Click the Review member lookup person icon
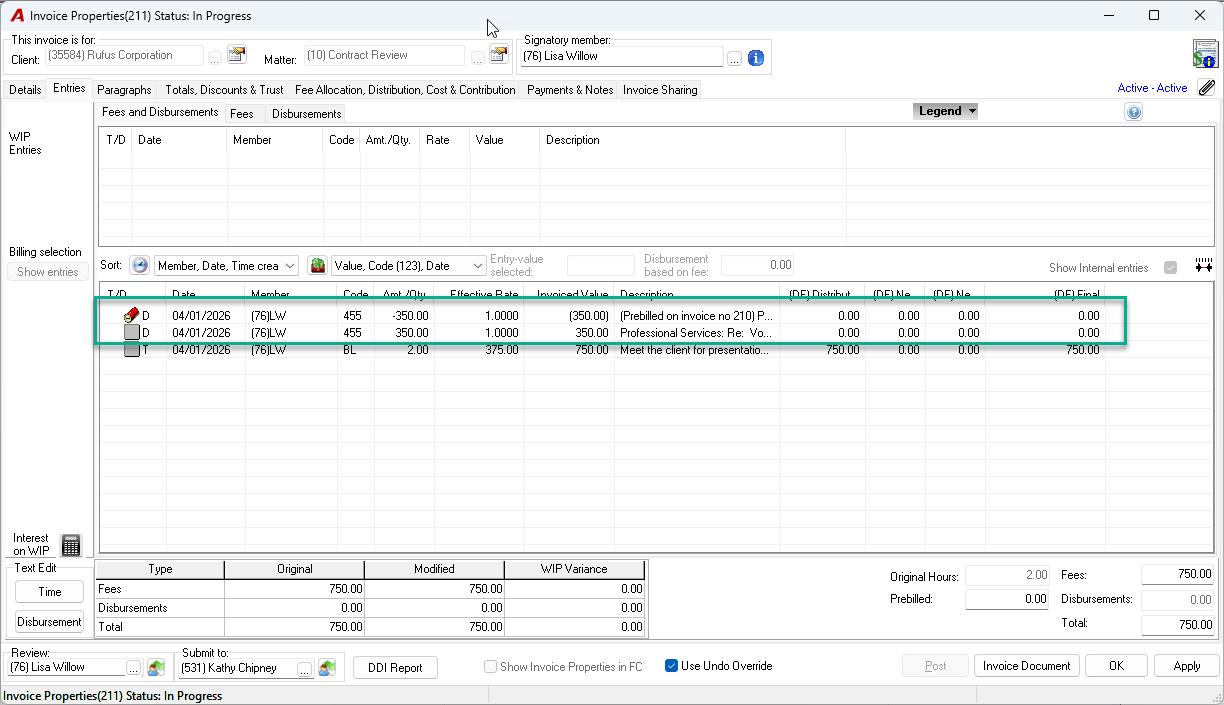The width and height of the screenshot is (1224, 705). pyautogui.click(x=156, y=667)
